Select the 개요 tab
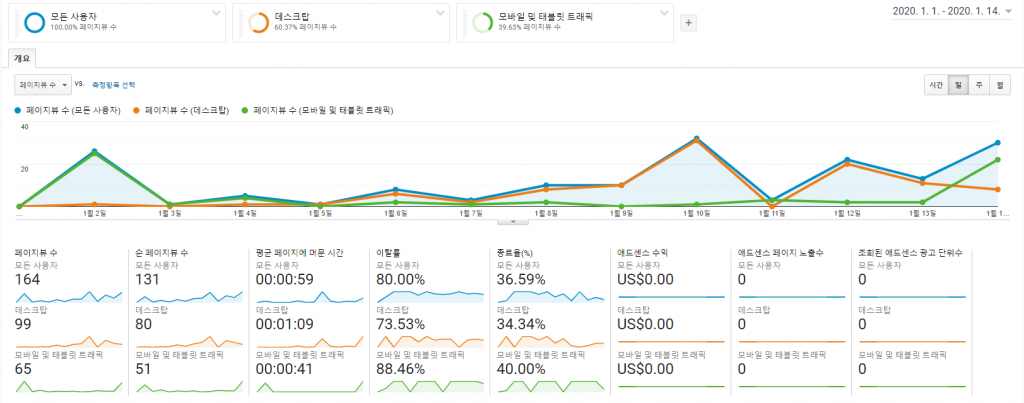 [21, 59]
